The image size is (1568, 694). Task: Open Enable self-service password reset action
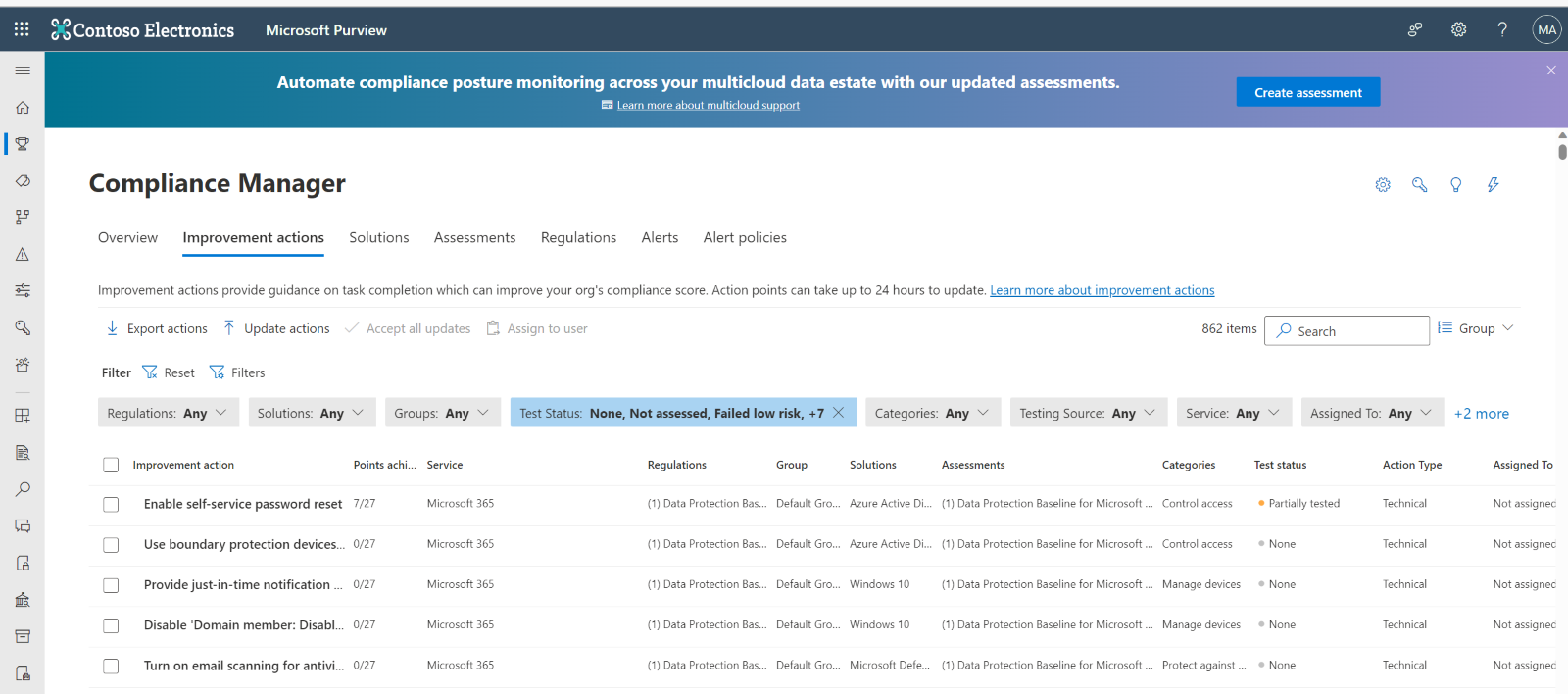tap(243, 504)
